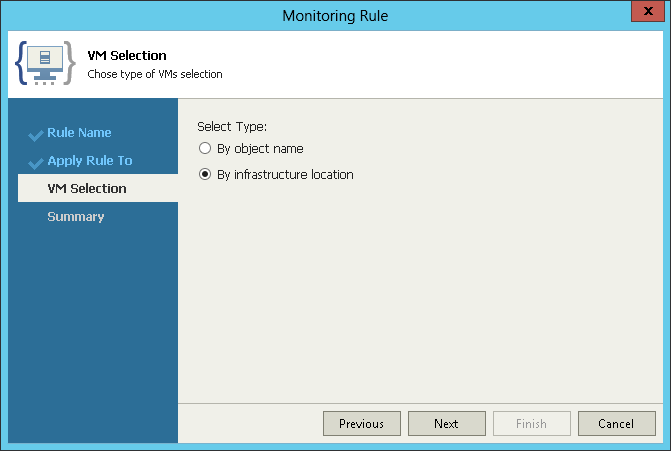Image resolution: width=671 pixels, height=451 pixels.
Task: Click the Select Type label
Action: [232, 127]
